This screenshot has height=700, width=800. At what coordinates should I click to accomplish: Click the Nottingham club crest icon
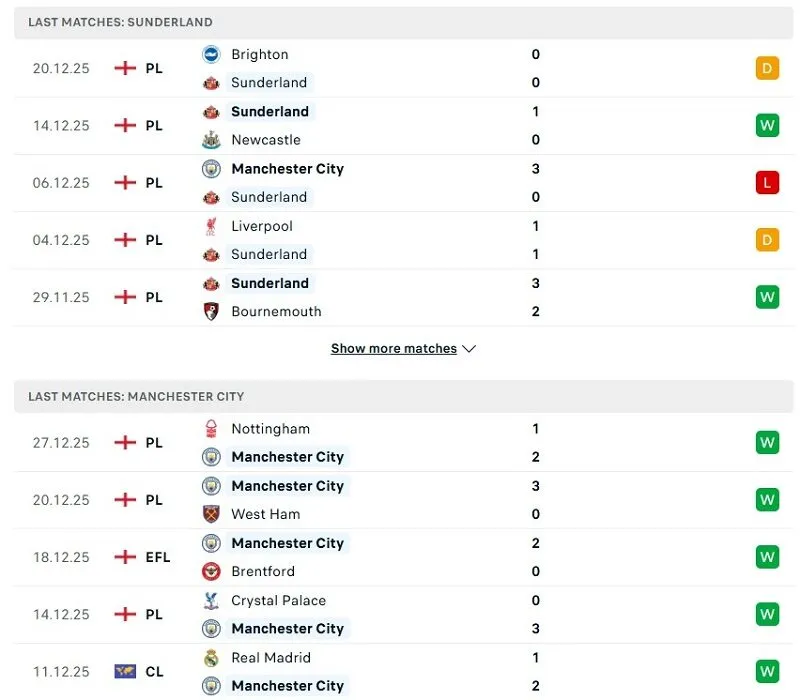pyautogui.click(x=211, y=429)
